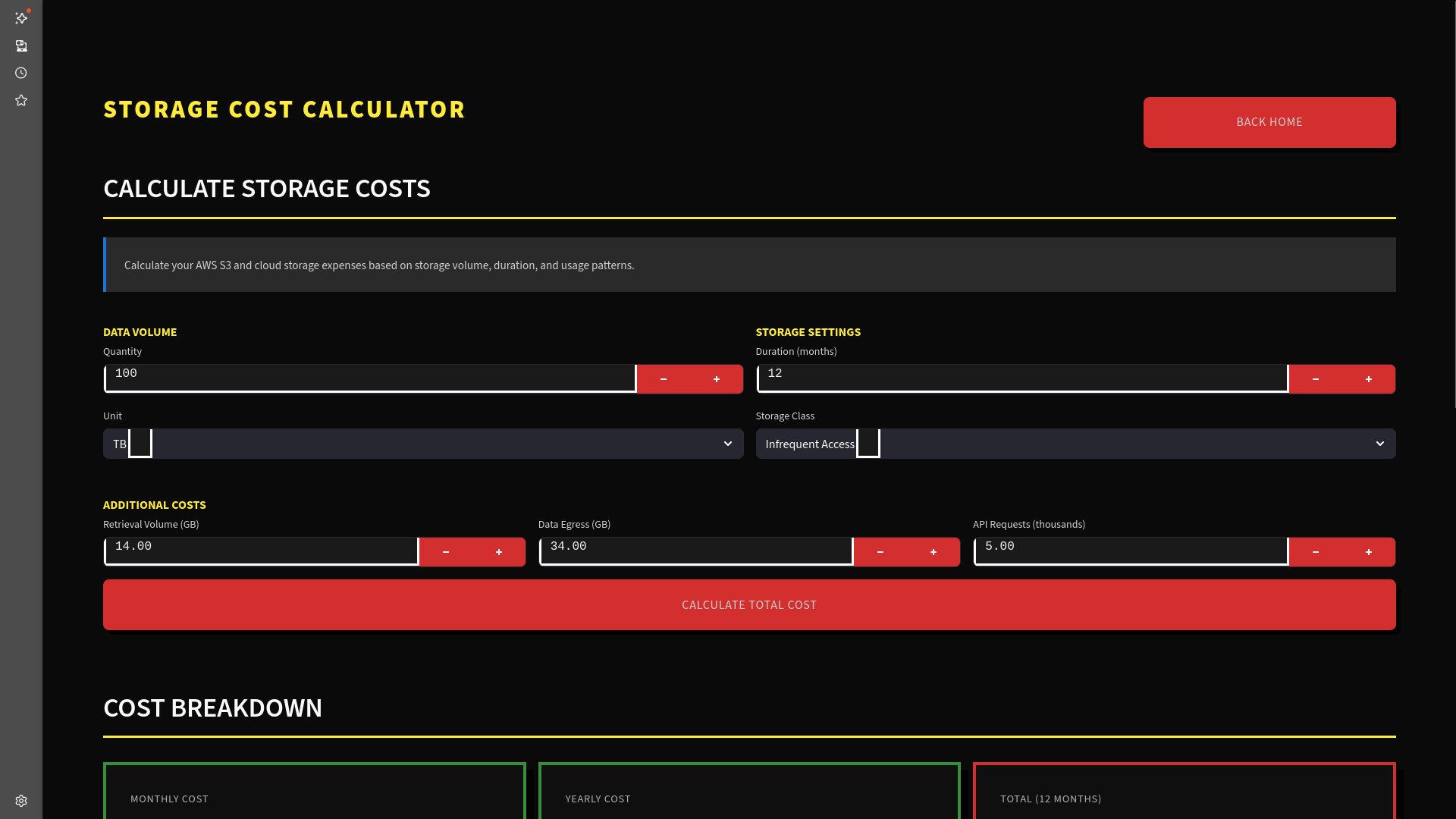Viewport: 1456px width, 819px height.
Task: Open the synced devices sidebar icon
Action: (x=21, y=46)
